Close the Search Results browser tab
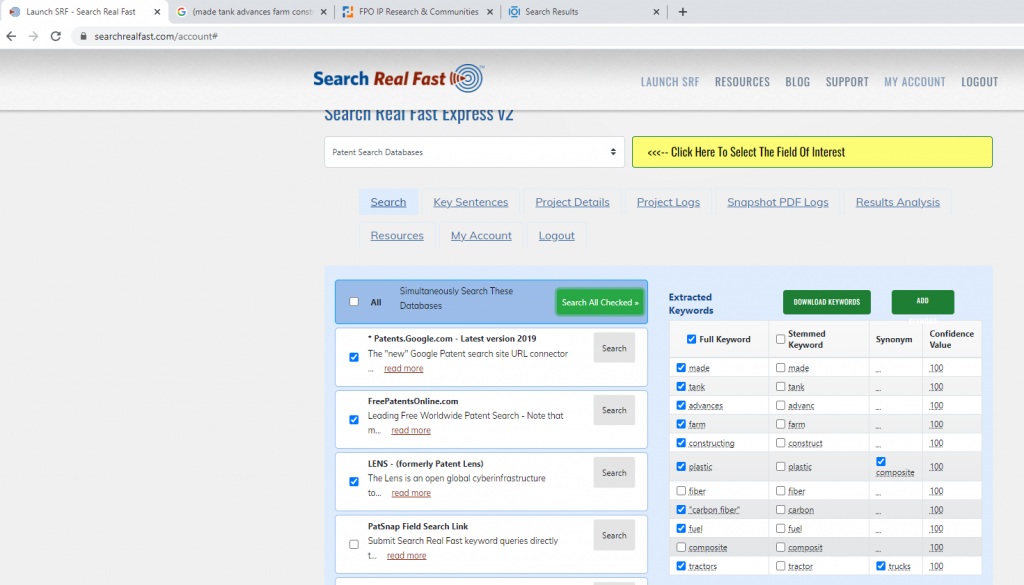The height and width of the screenshot is (585, 1024). pyautogui.click(x=656, y=12)
